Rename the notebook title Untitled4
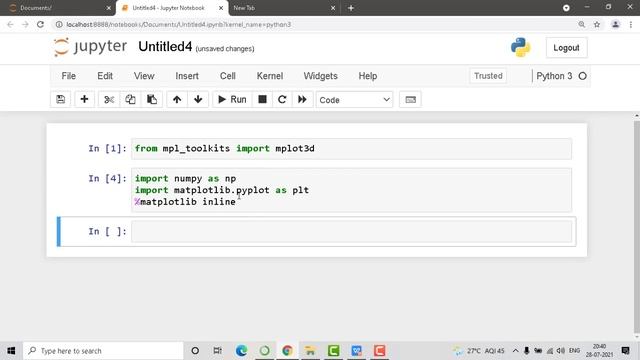The image size is (640, 360). tap(165, 47)
